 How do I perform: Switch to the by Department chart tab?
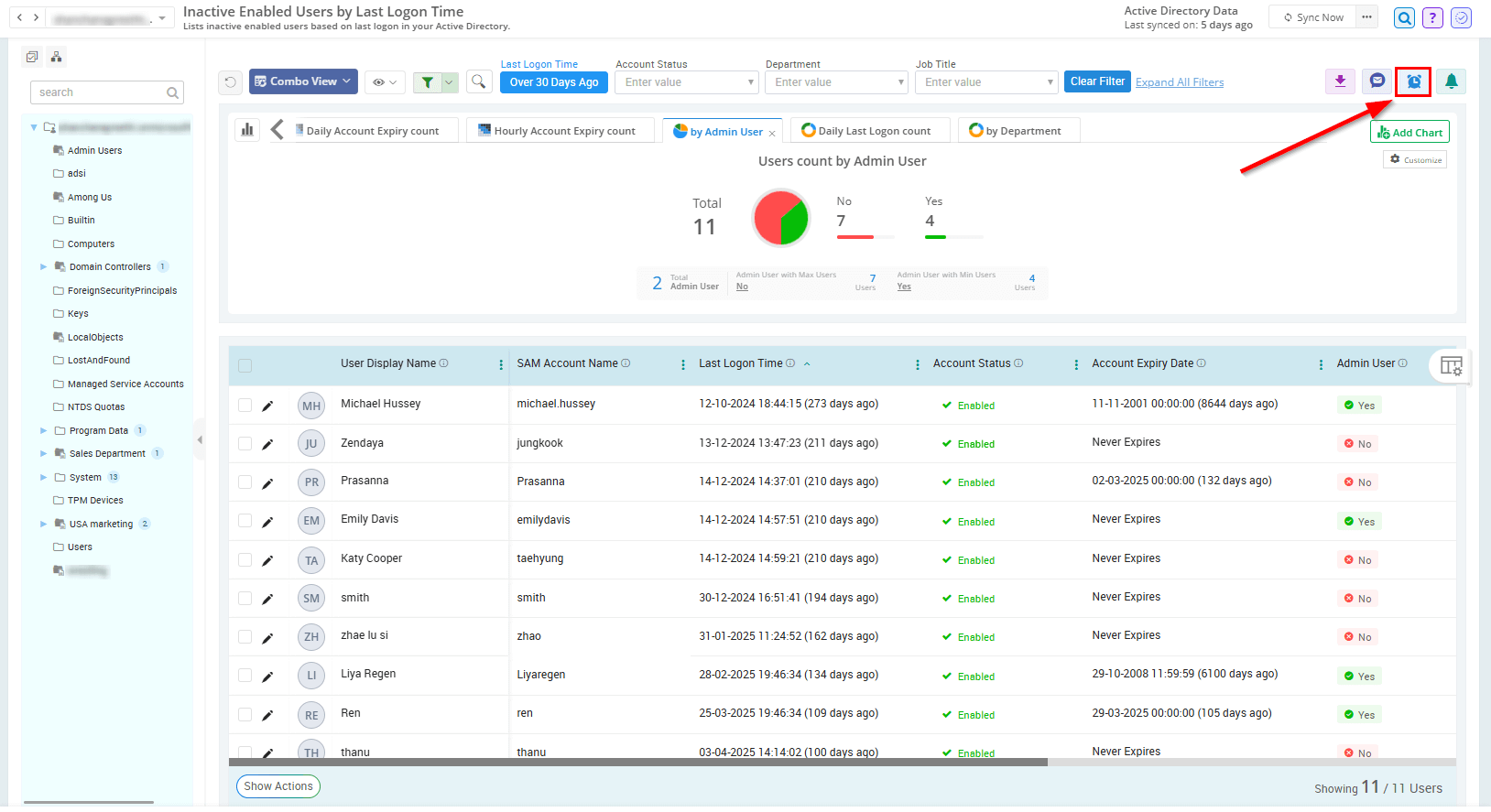tap(1018, 131)
